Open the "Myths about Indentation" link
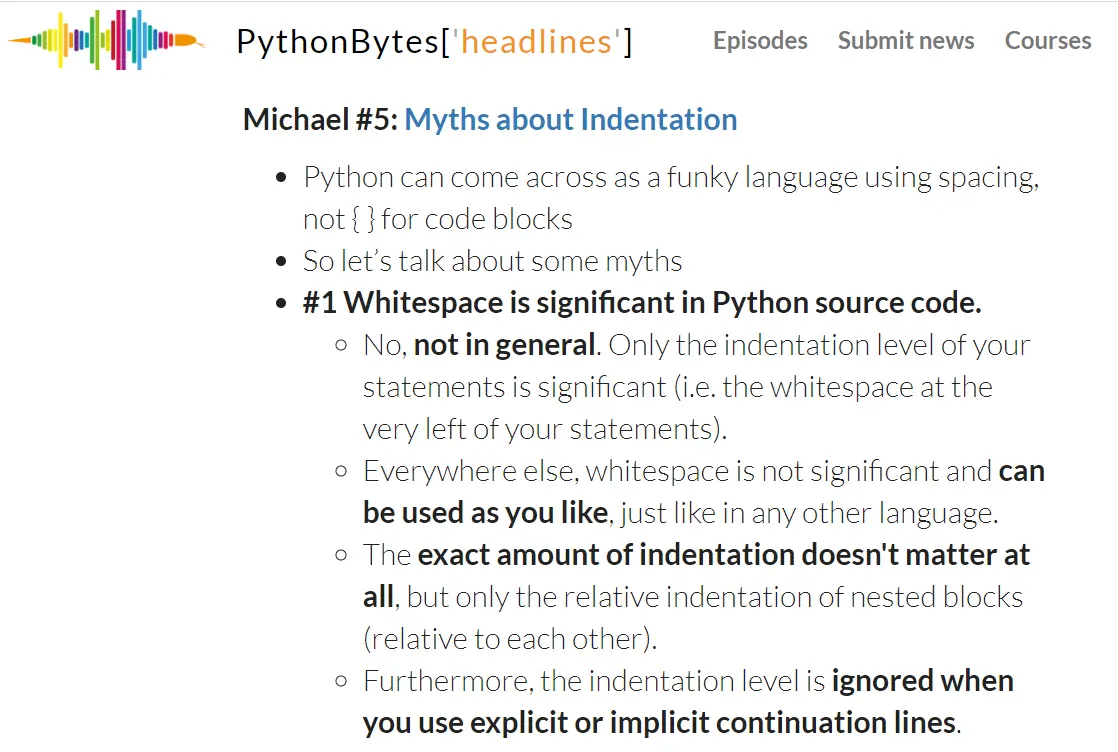This screenshot has height=752, width=1118. coord(571,120)
